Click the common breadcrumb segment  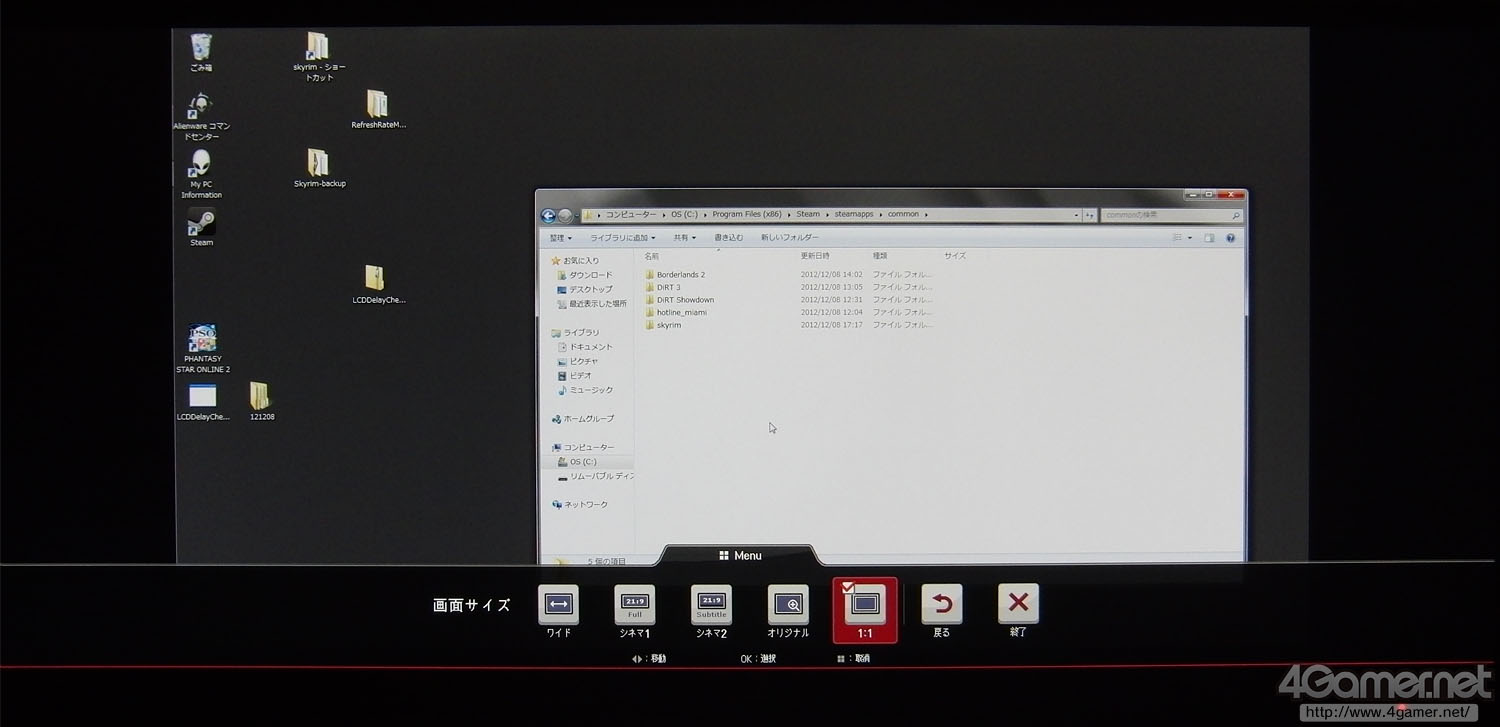click(903, 215)
